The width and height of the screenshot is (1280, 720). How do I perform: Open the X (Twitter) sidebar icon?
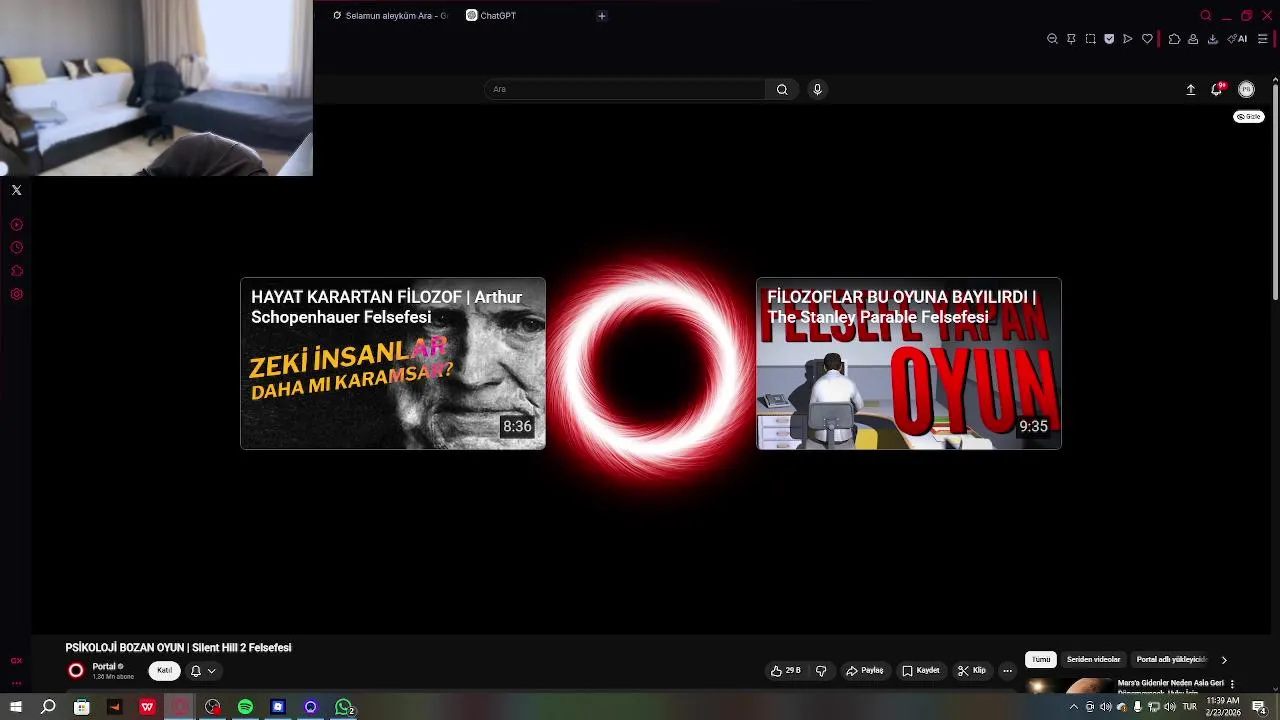(x=16, y=190)
